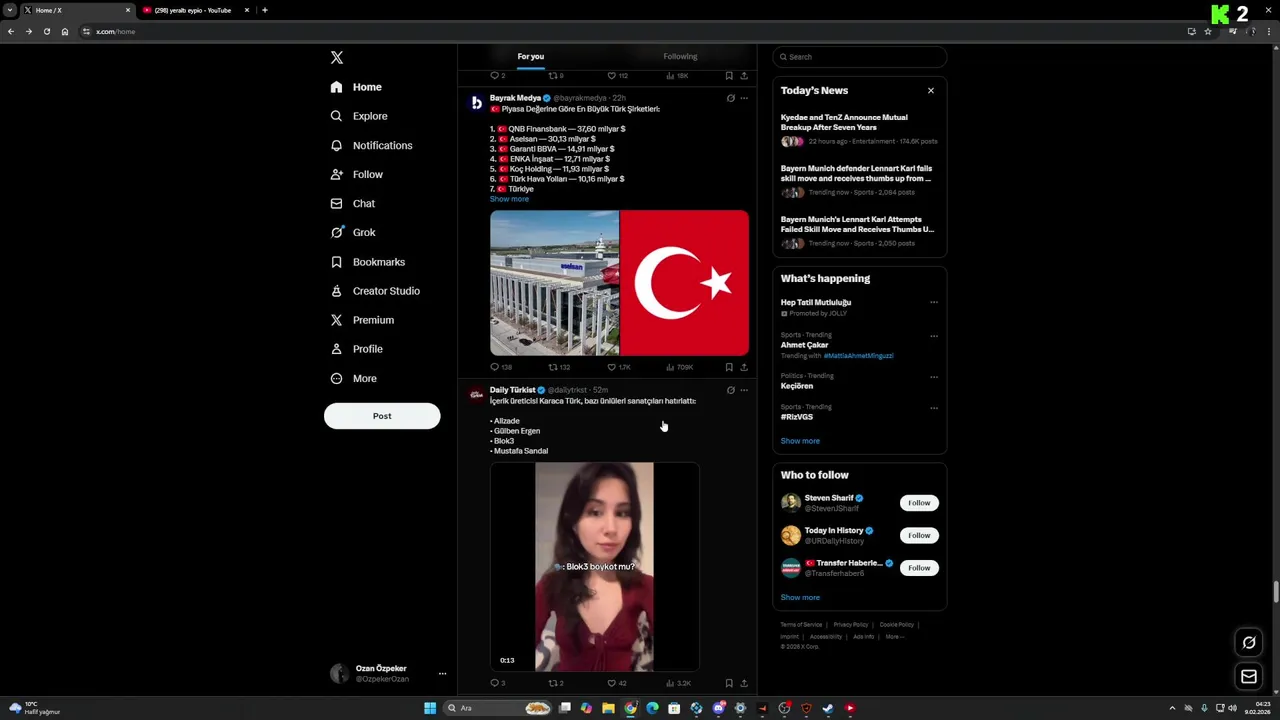Reload the page in browser toolbar

[x=46, y=31]
